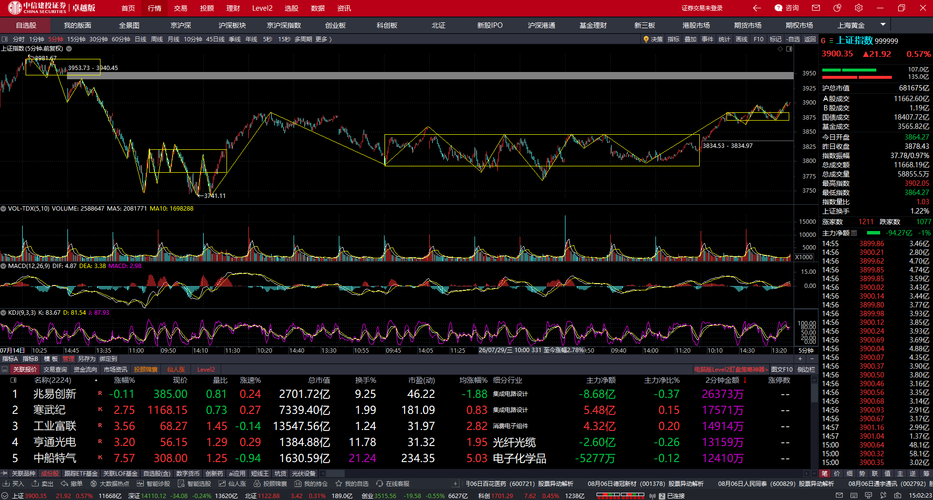
Task: Click the 中信建投证券 logo
Action: 37,8
